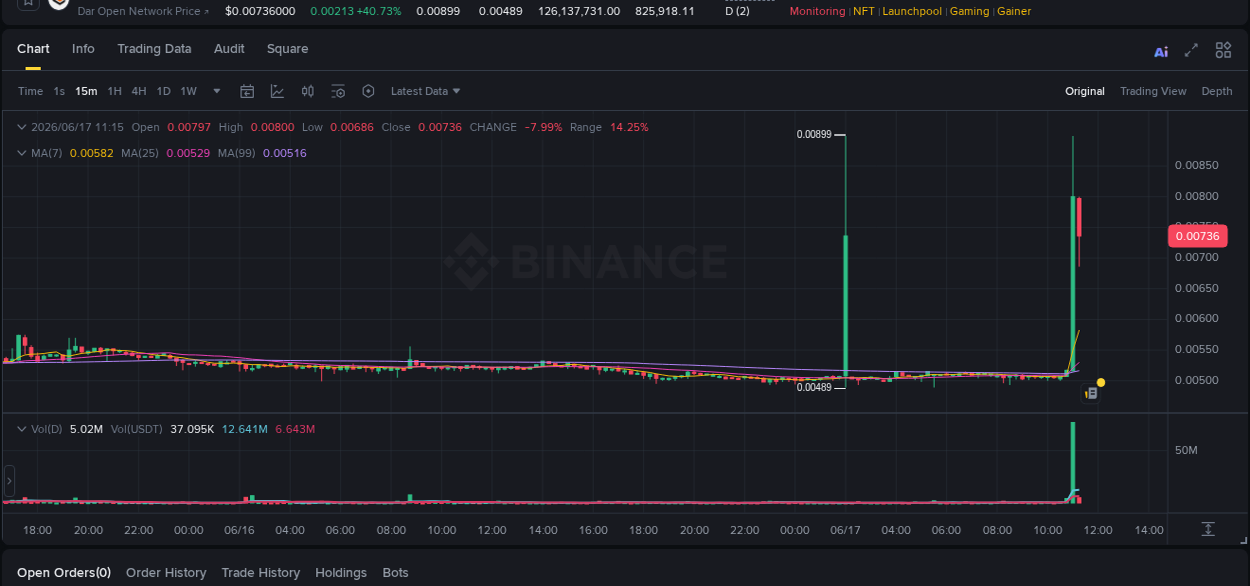The image size is (1250, 586).
Task: Click the +40.73% price change text
Action: [378, 11]
